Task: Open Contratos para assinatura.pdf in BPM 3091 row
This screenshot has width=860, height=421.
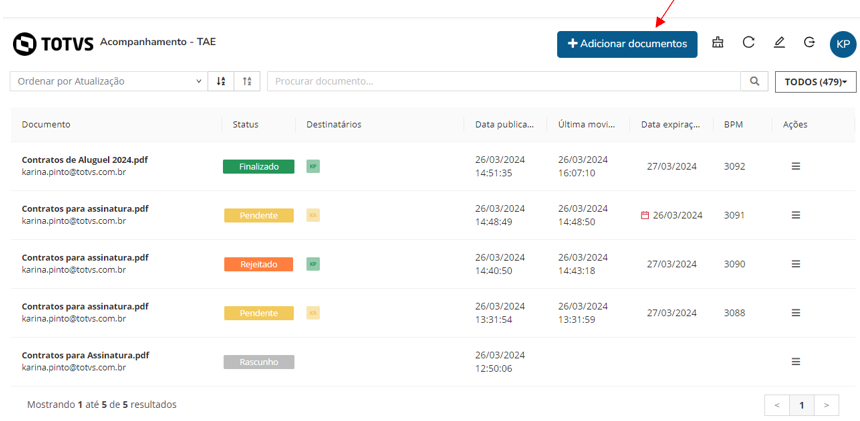Action: click(x=85, y=208)
